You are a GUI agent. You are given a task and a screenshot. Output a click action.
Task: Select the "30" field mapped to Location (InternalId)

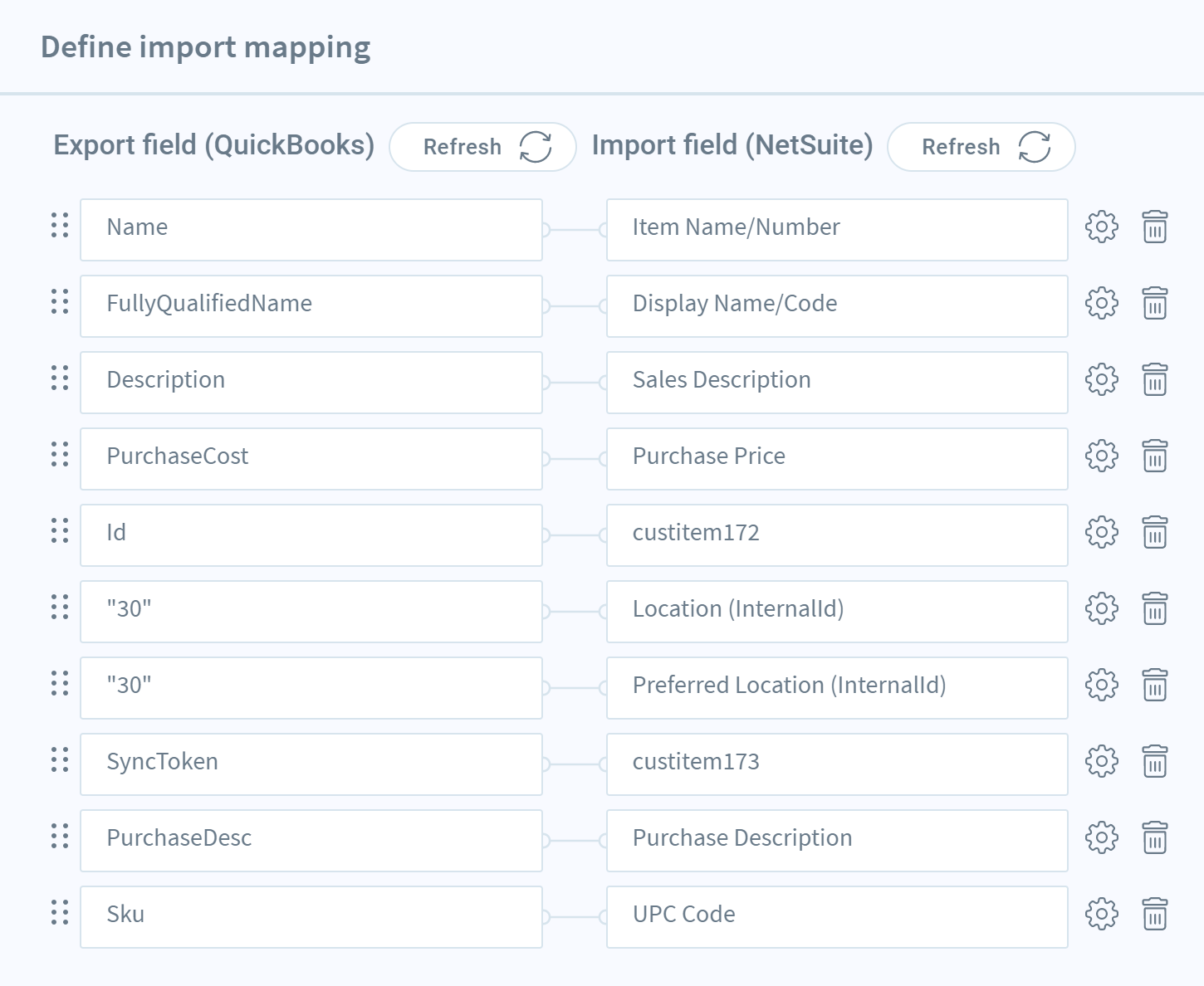(311, 612)
